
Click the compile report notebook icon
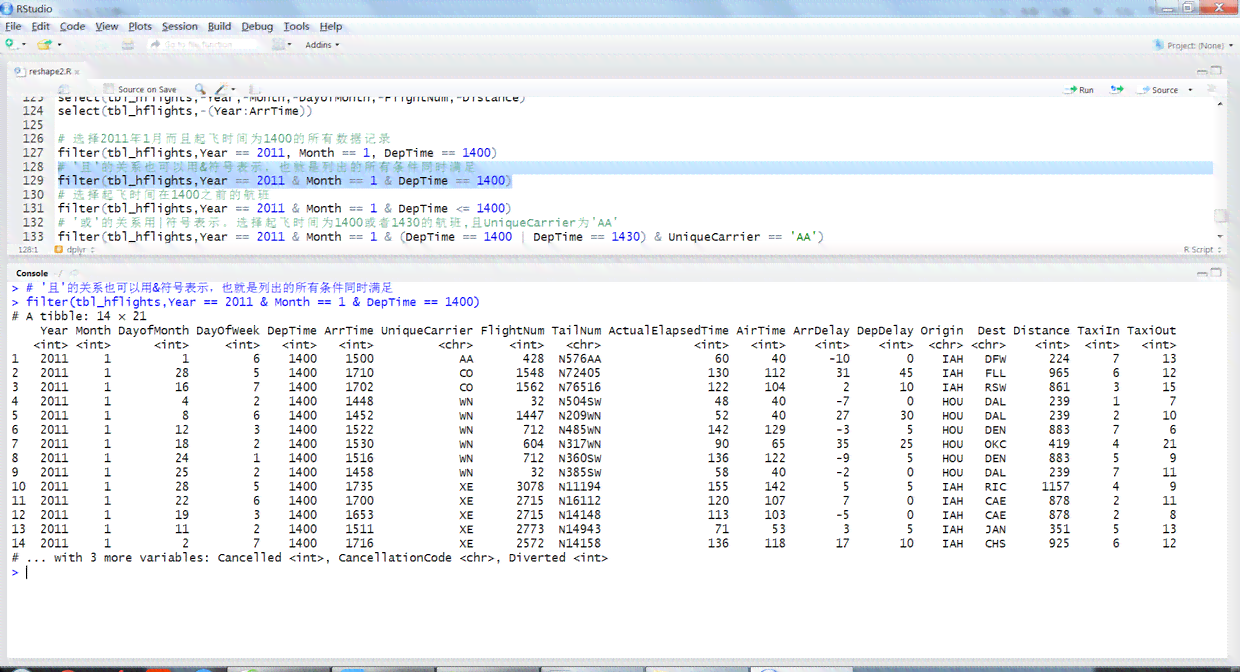click(x=254, y=89)
